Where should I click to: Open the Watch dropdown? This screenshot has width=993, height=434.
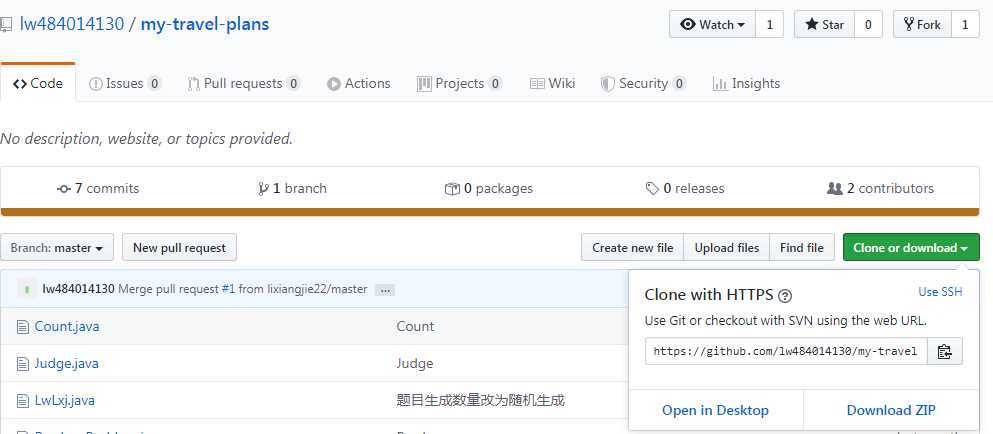[712, 25]
